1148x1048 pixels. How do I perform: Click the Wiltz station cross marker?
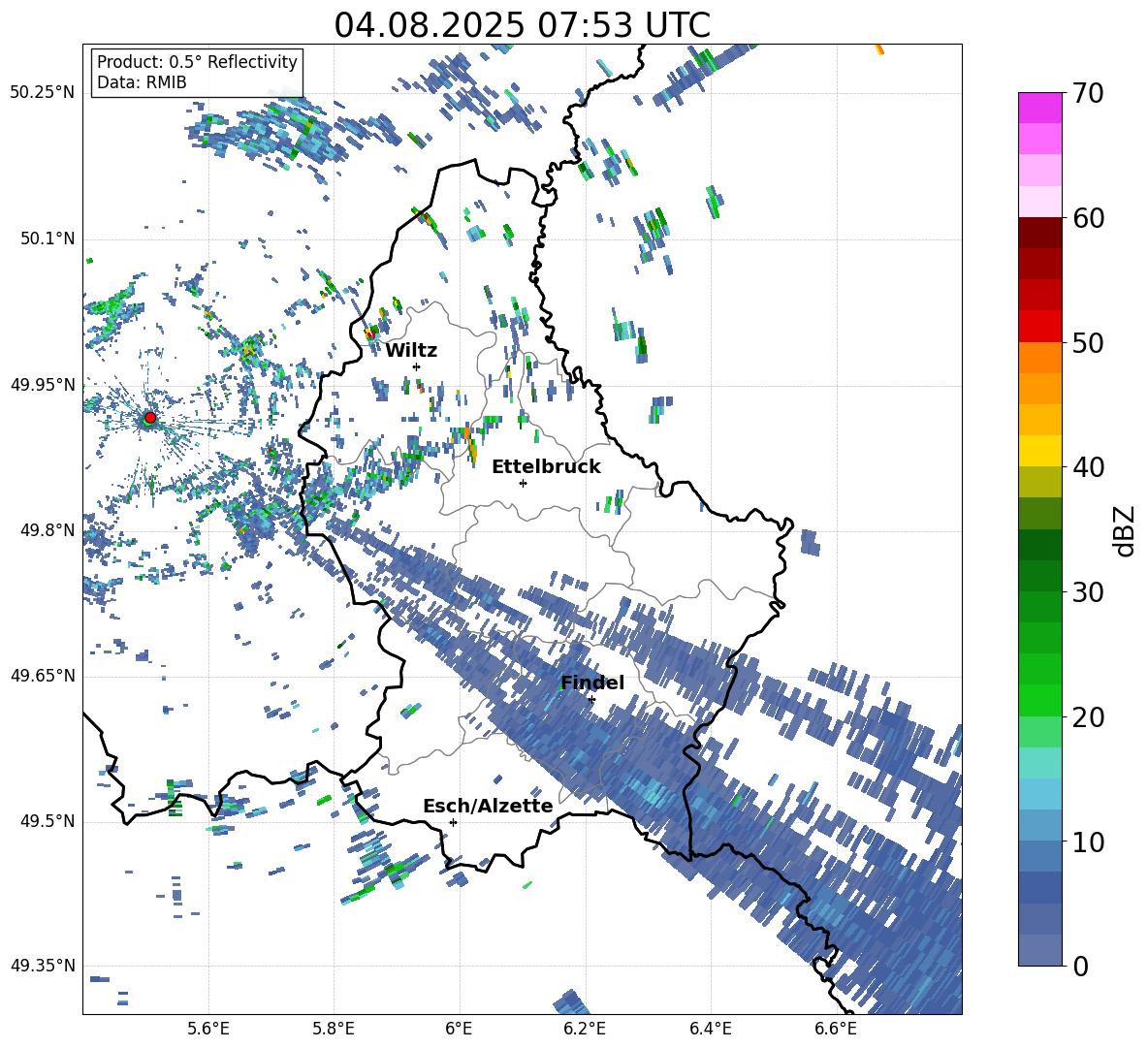tap(417, 366)
